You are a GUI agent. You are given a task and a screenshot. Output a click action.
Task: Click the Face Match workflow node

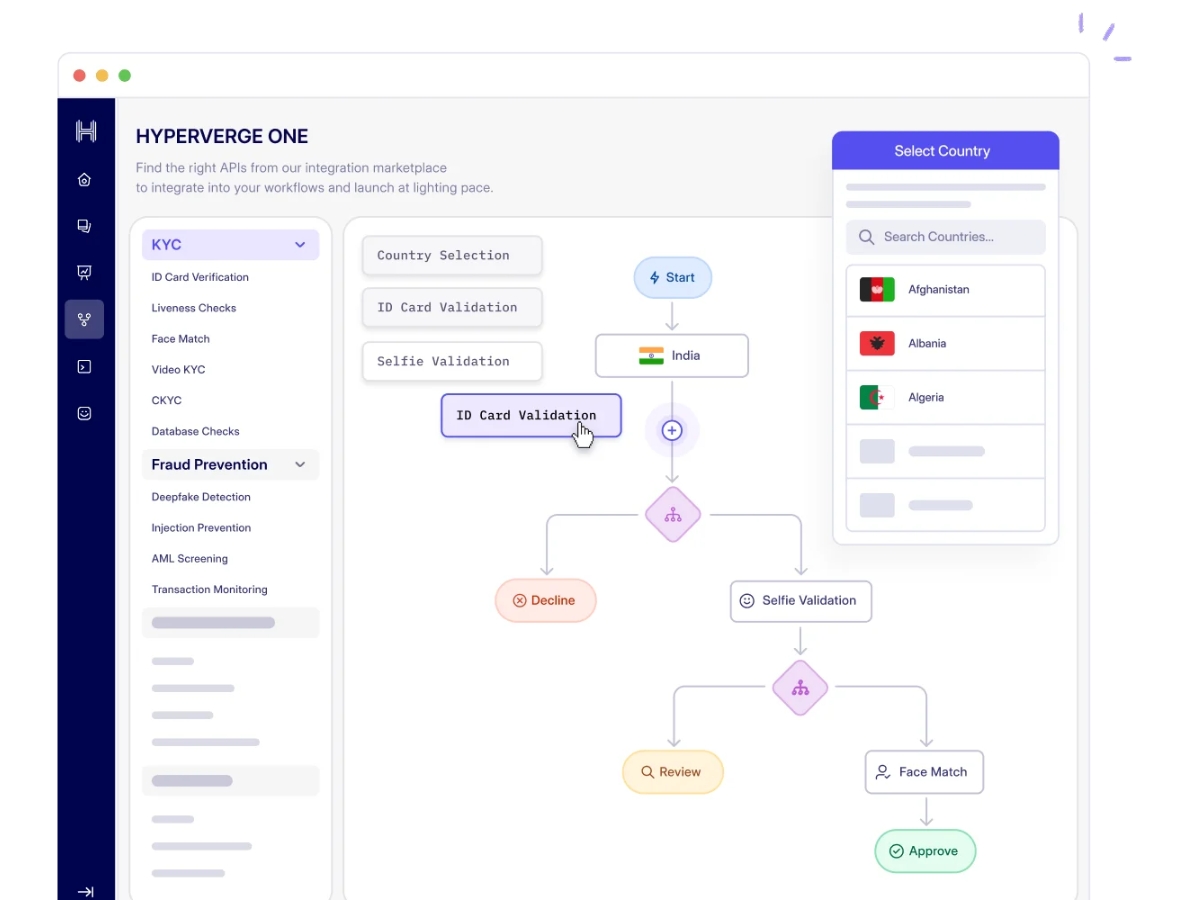click(924, 772)
